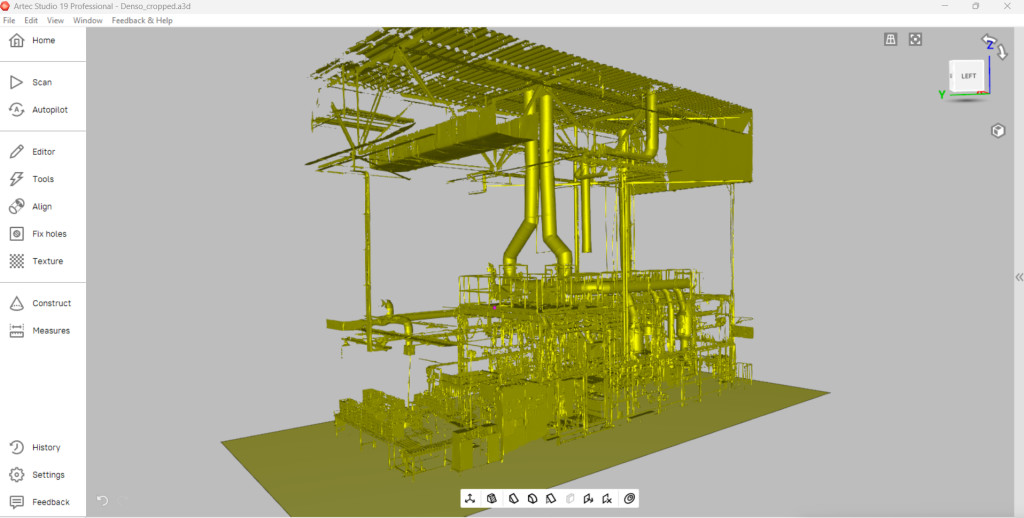
Task: Toggle the textured cube rendering mode in bottom toolbar
Action: tap(492, 498)
